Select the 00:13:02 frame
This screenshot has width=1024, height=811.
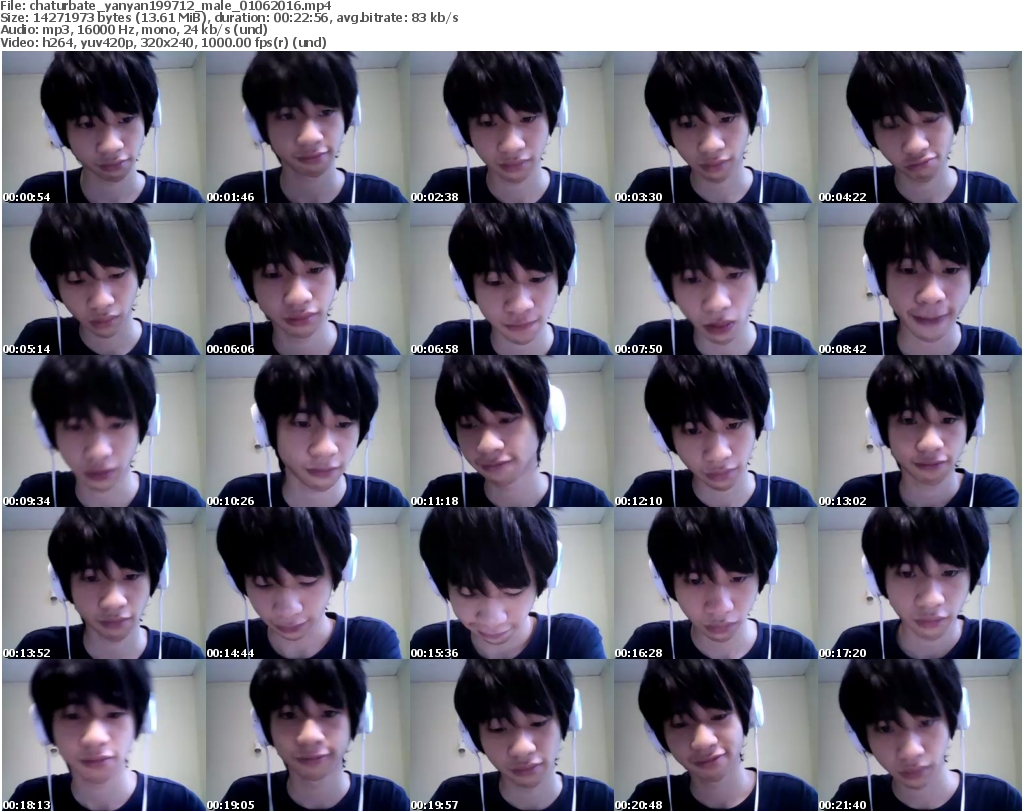919,432
